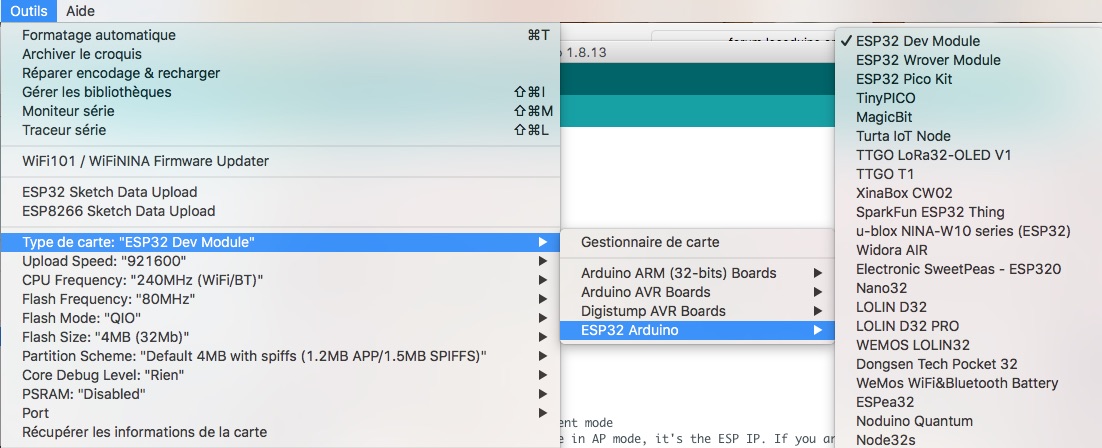Click Récupérer les informations de la carte
Screen dimensions: 1102x448
pos(280,432)
